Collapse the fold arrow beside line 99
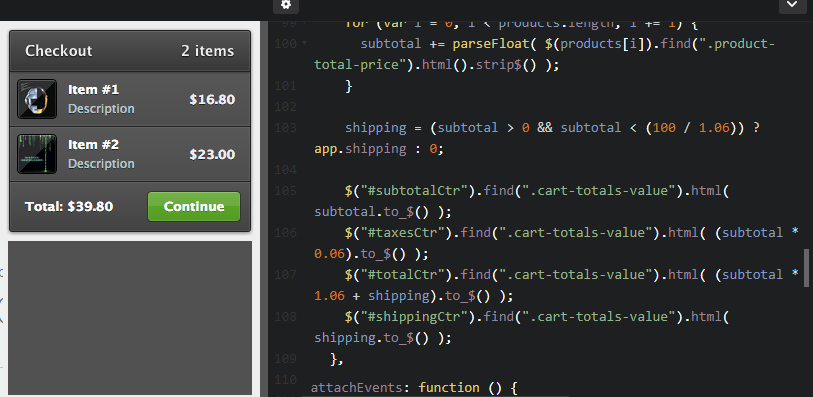This screenshot has width=813, height=397. point(304,23)
